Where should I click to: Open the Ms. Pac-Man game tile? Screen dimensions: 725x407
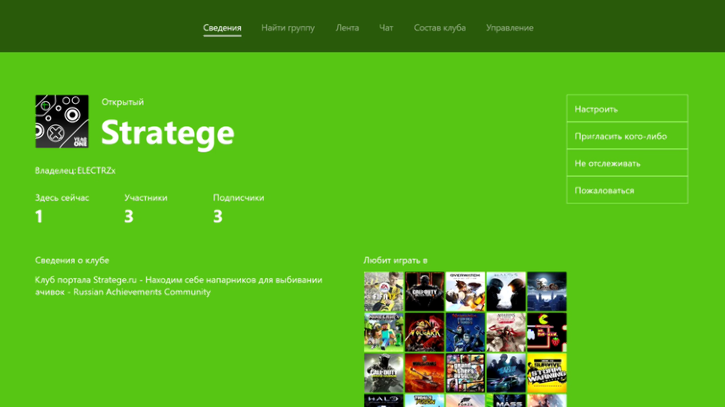547,332
